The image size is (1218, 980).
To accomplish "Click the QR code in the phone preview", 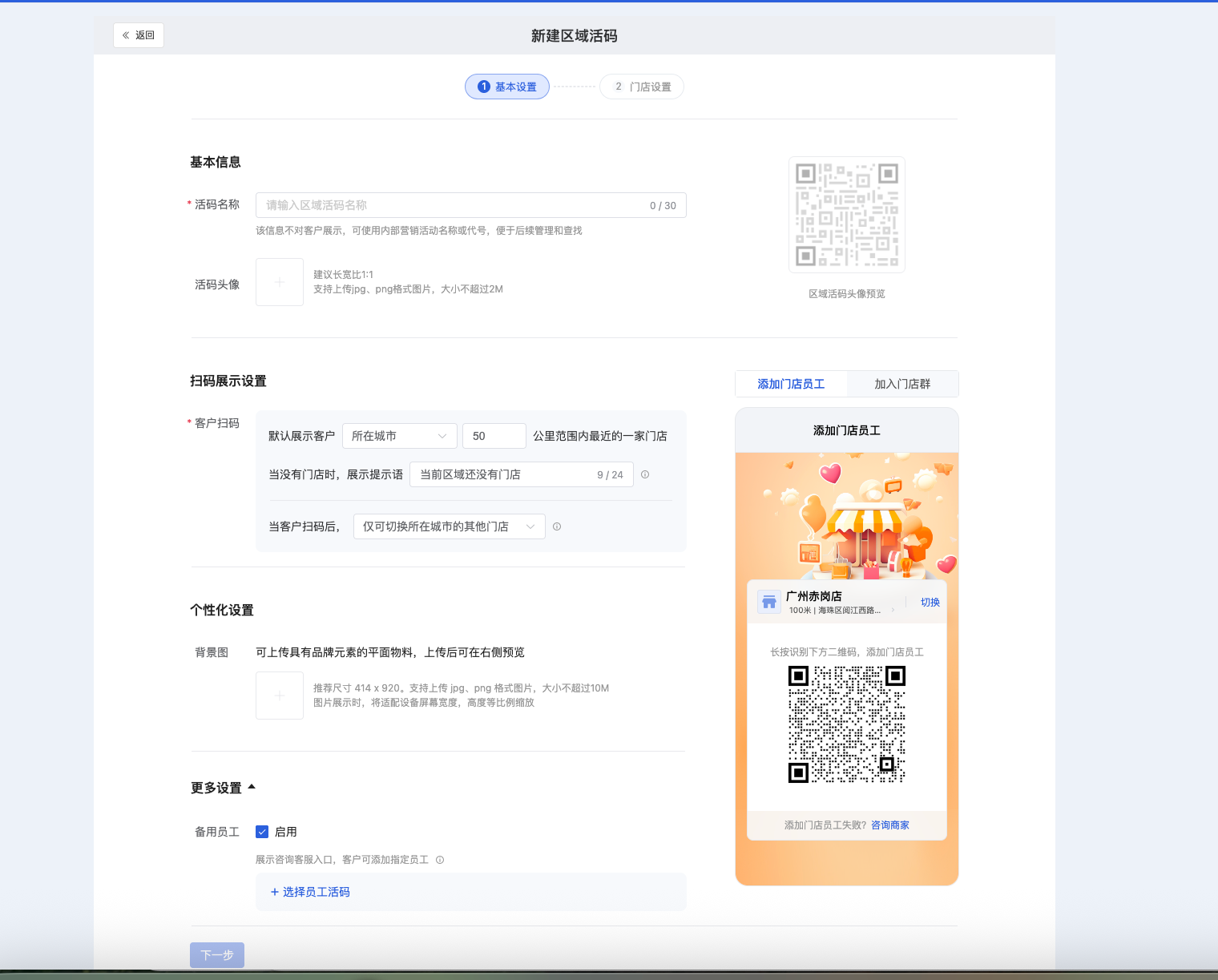I will coord(847,724).
